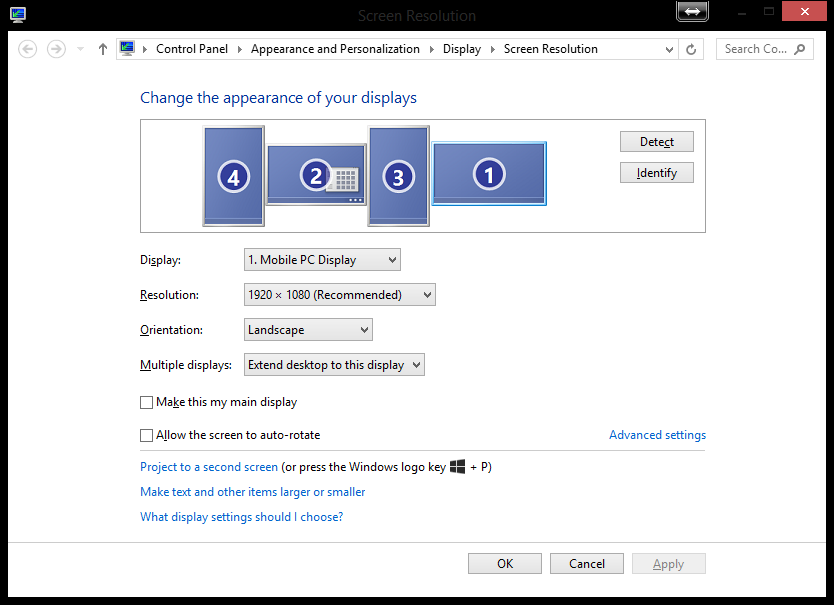
Task: Click the double-arrow title bar button
Action: point(692,11)
